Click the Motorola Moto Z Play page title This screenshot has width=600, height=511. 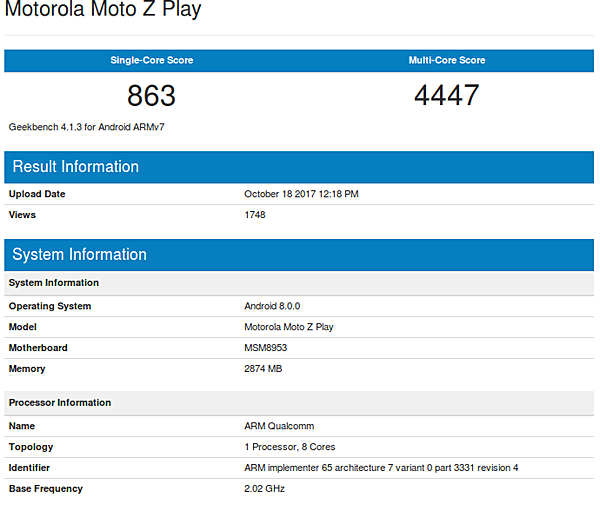point(103,11)
